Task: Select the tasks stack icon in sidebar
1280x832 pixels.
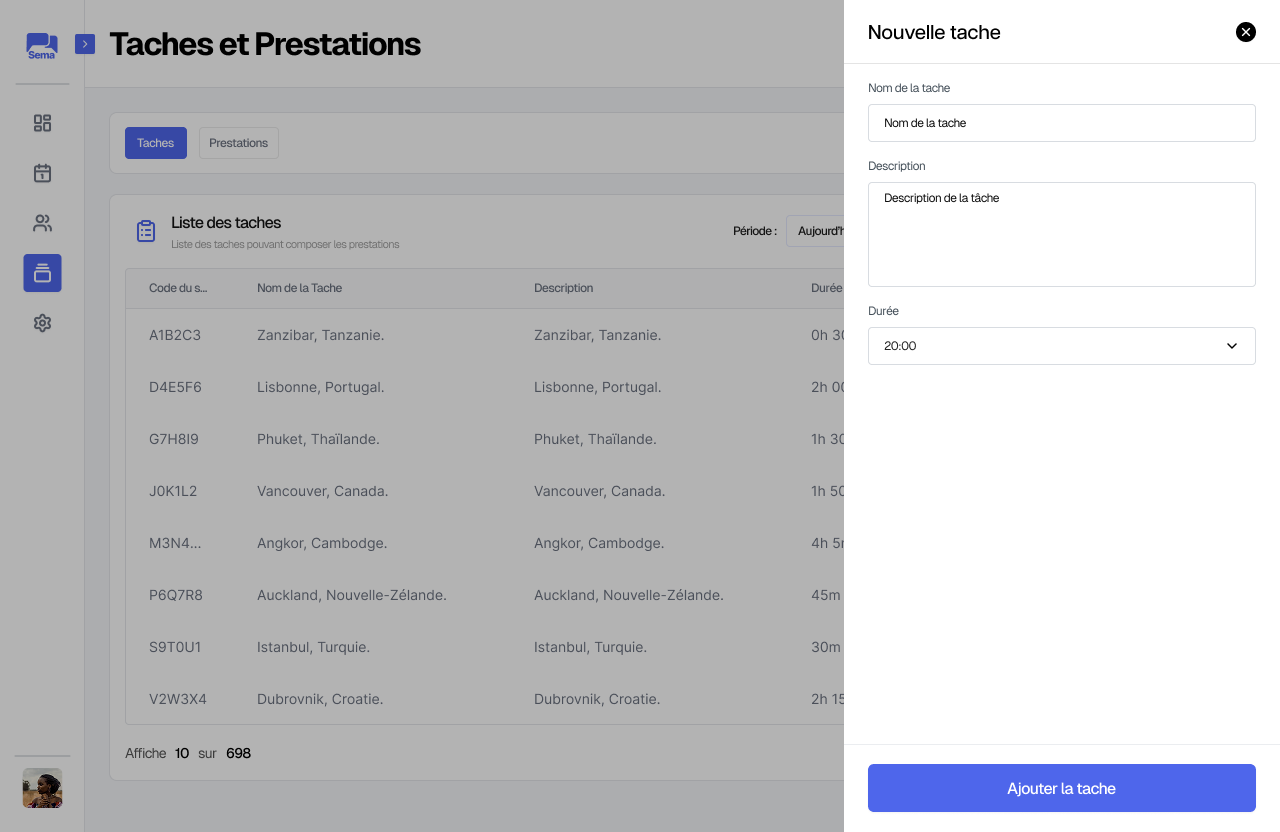Action: 42,273
